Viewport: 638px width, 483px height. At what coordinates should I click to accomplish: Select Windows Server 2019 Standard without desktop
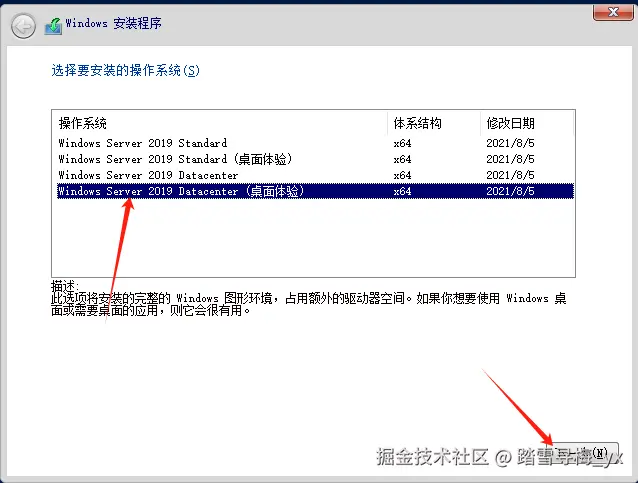tap(315, 143)
